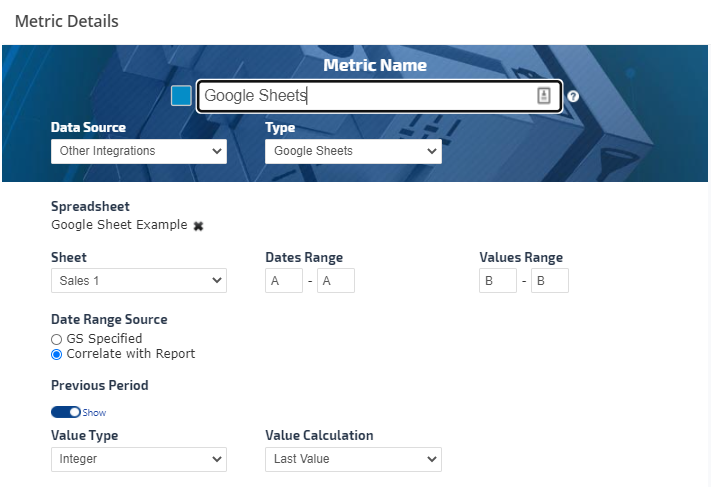Screen dimensions: 711x489
Task: Click the autofill icon inside Metric Name field
Action: pos(544,96)
